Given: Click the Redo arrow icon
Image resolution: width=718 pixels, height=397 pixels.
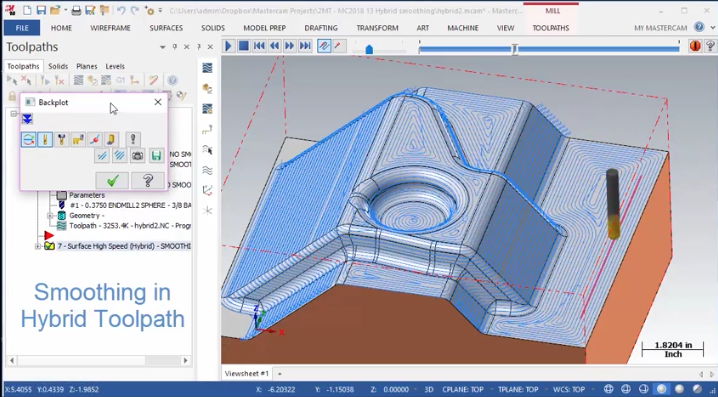Looking at the screenshot, I should point(135,10).
